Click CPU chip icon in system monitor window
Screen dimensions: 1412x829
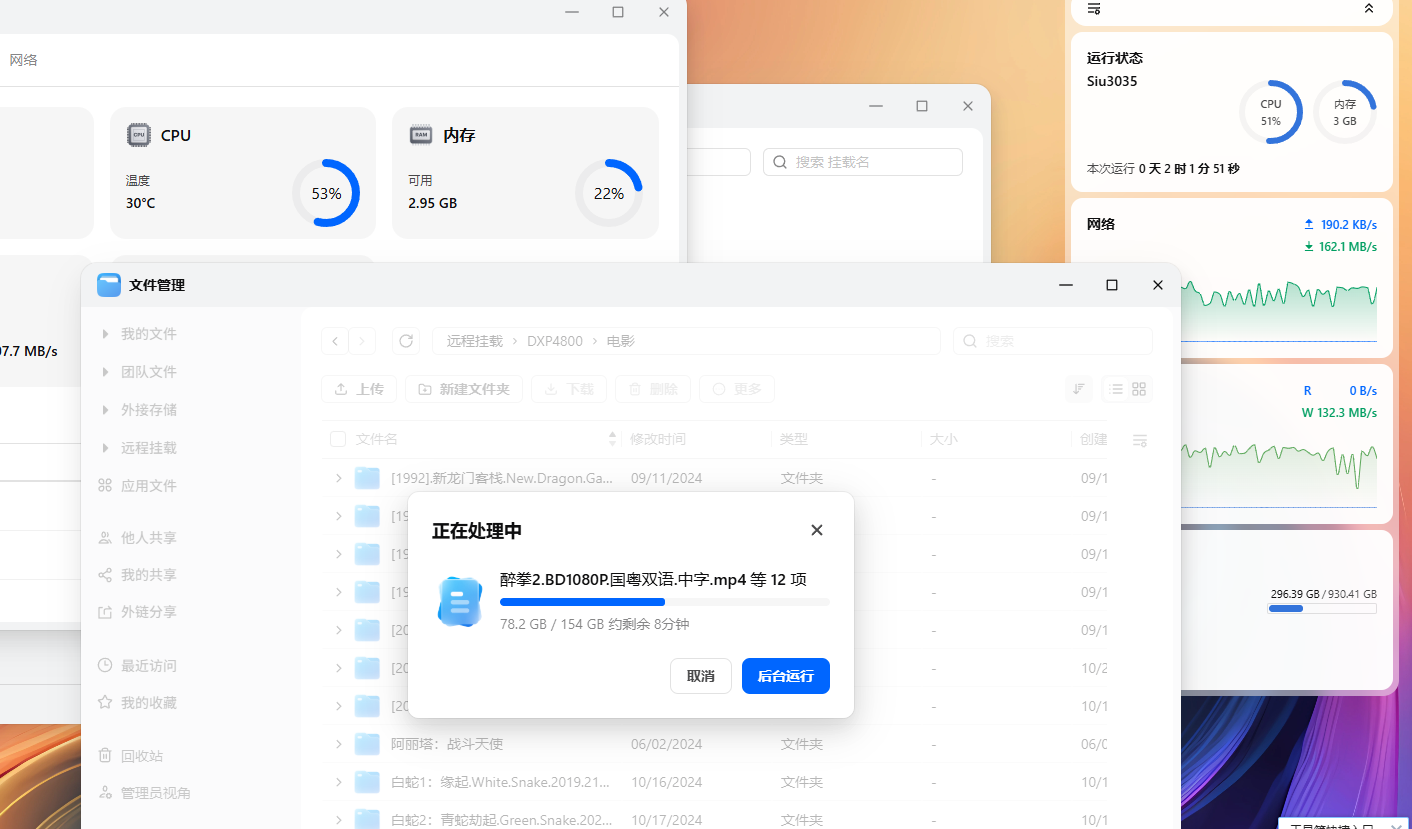(x=139, y=135)
